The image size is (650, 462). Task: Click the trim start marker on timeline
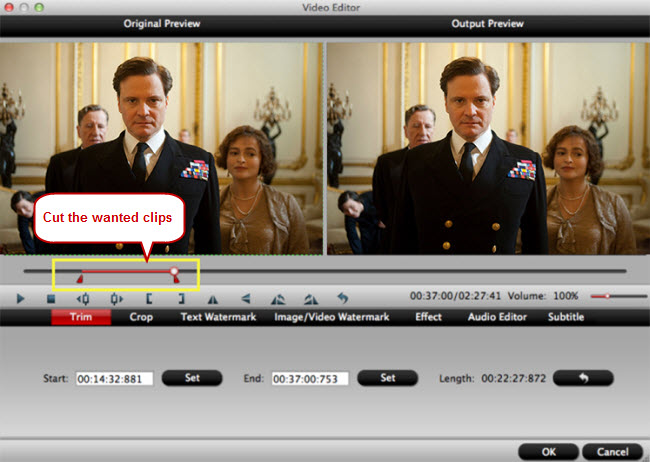80,279
